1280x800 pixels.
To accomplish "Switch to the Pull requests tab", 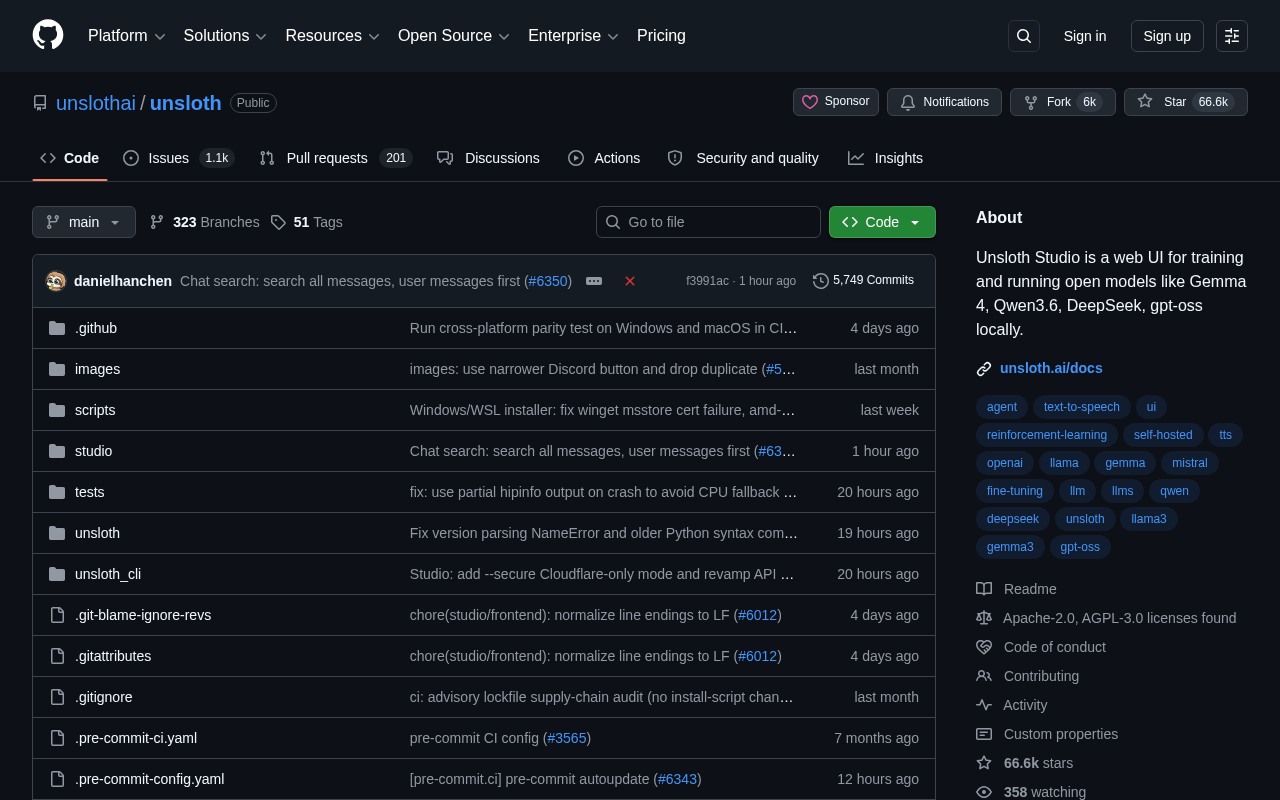I will click(336, 158).
